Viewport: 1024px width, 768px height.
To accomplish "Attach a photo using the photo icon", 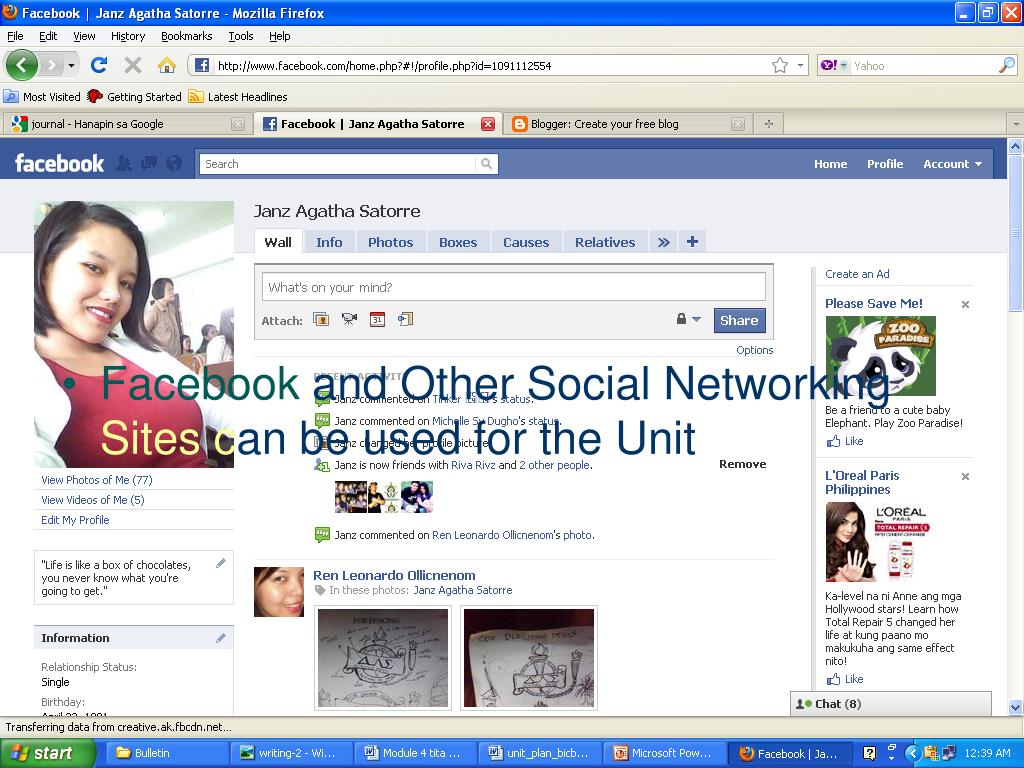I will tap(321, 319).
